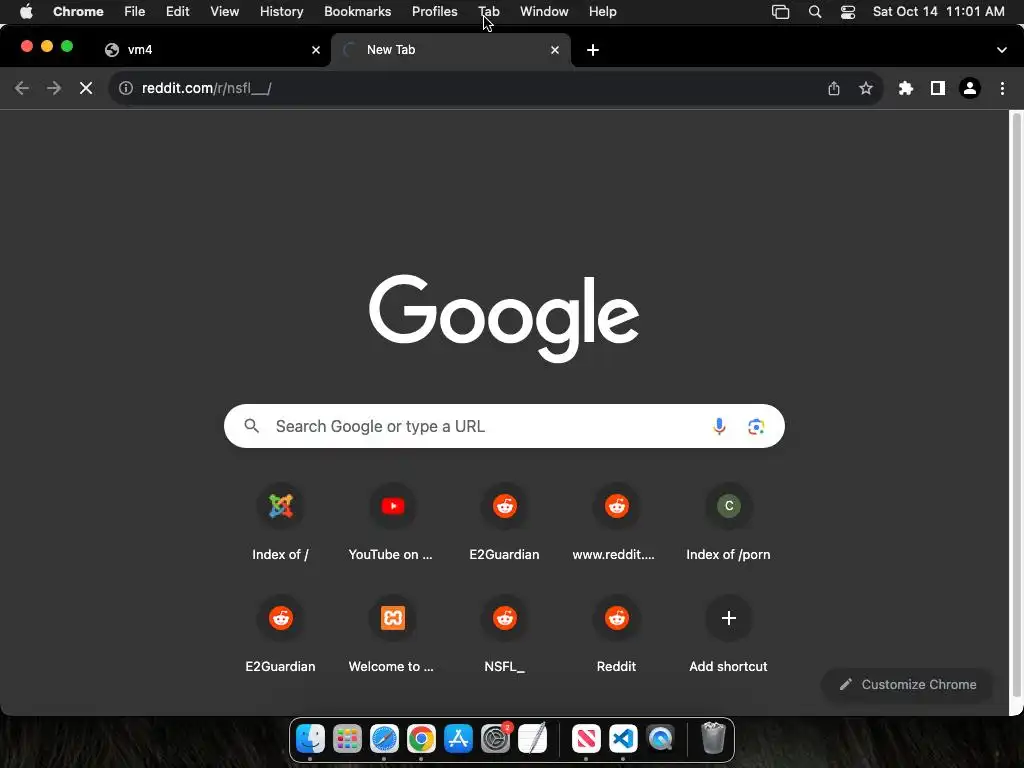This screenshot has height=768, width=1024.
Task: Open the View menu
Action: [x=224, y=12]
